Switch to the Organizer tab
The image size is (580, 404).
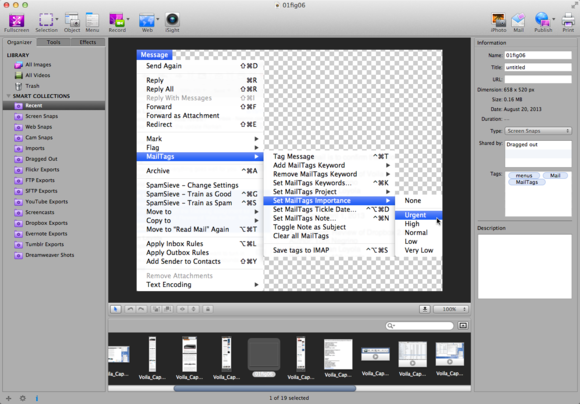click(x=19, y=42)
